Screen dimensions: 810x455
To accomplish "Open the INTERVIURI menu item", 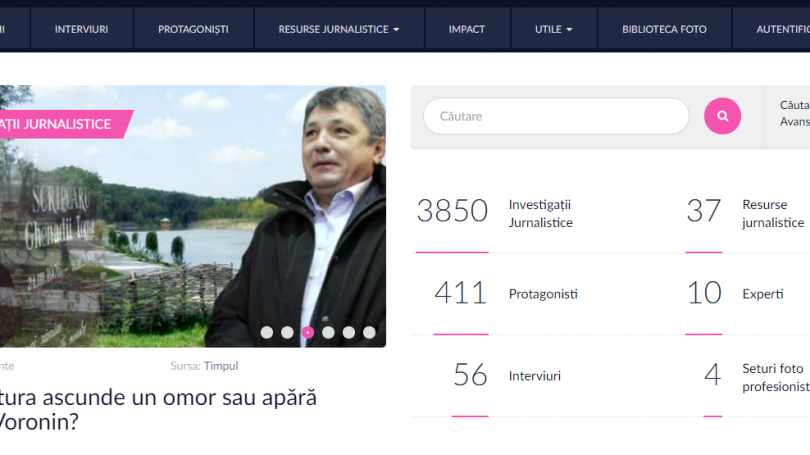I will [x=82, y=29].
